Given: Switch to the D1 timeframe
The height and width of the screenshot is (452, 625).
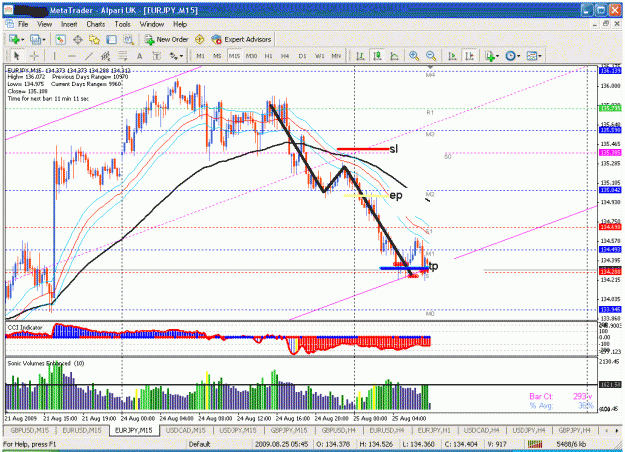Looking at the screenshot, I should point(303,56).
